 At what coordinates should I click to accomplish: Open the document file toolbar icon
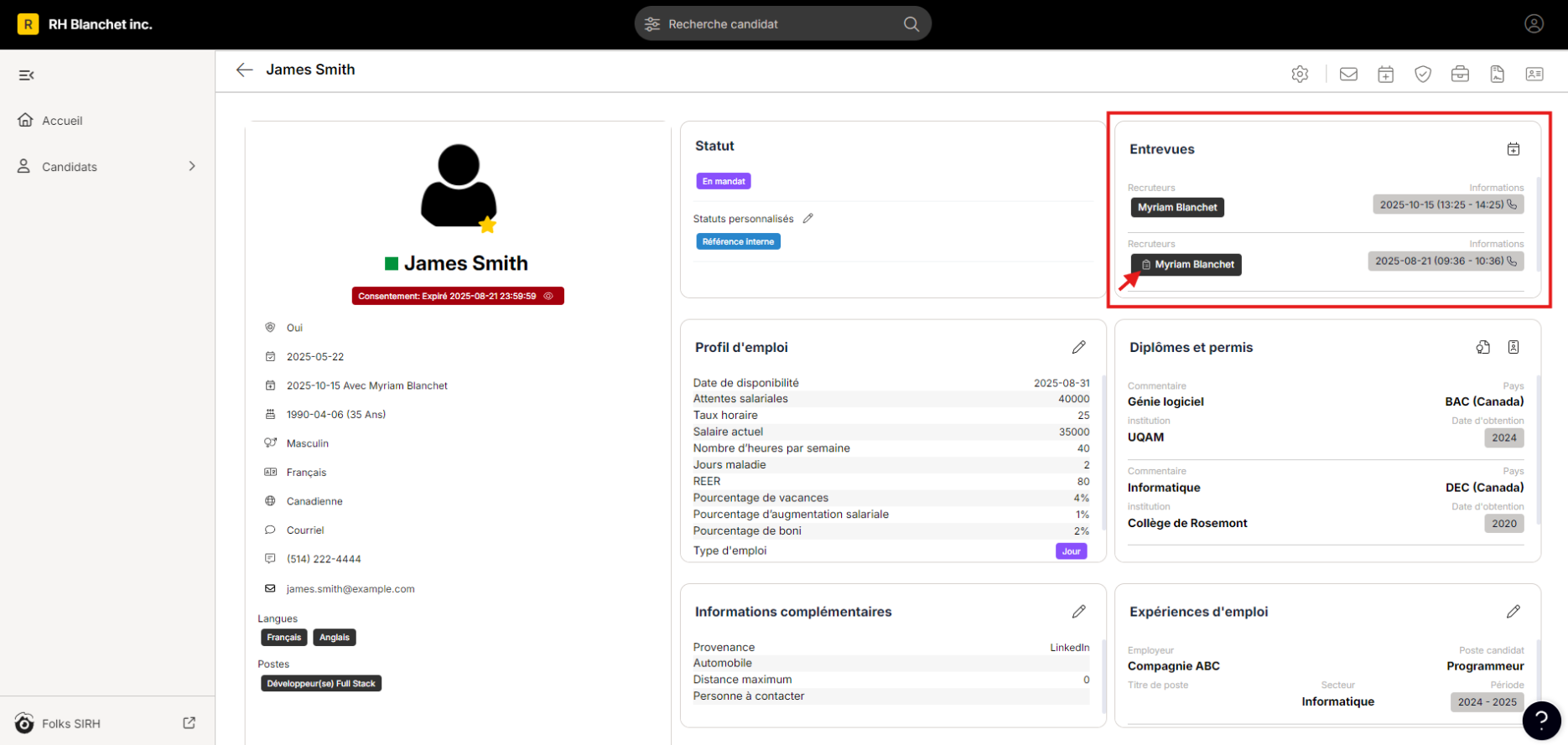(x=1497, y=75)
